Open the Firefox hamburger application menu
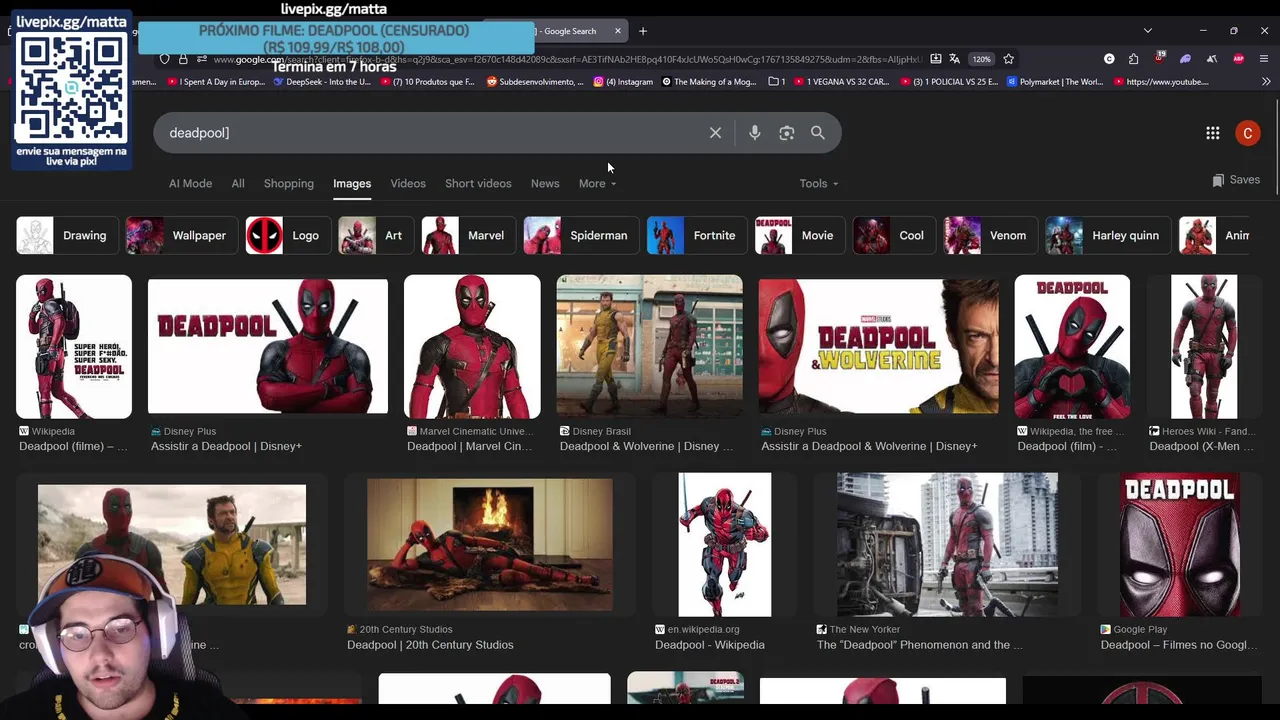Image resolution: width=1280 pixels, height=720 pixels. pyautogui.click(x=1265, y=59)
